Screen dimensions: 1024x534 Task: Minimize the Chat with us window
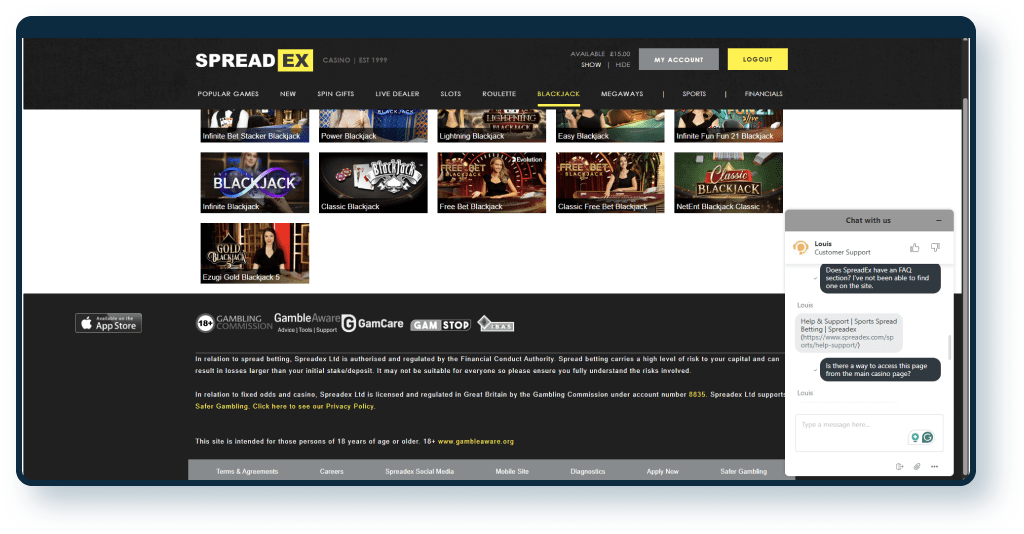[x=938, y=221]
